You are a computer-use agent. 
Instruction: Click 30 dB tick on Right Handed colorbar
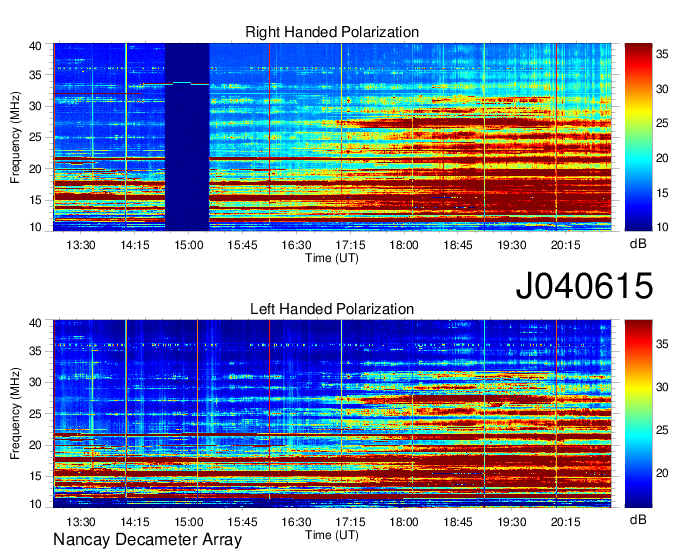point(662,89)
